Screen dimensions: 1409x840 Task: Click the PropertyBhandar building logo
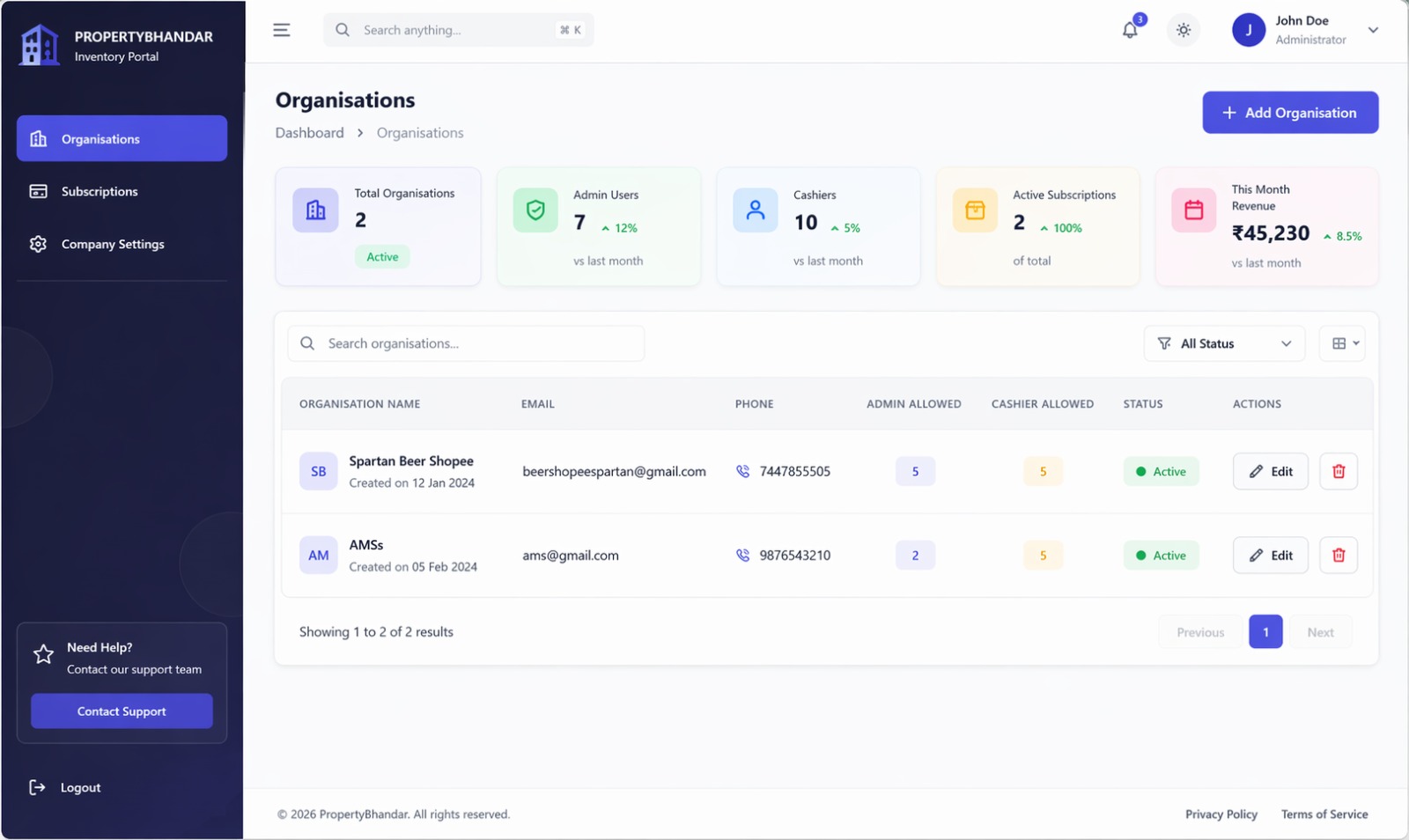pos(40,45)
